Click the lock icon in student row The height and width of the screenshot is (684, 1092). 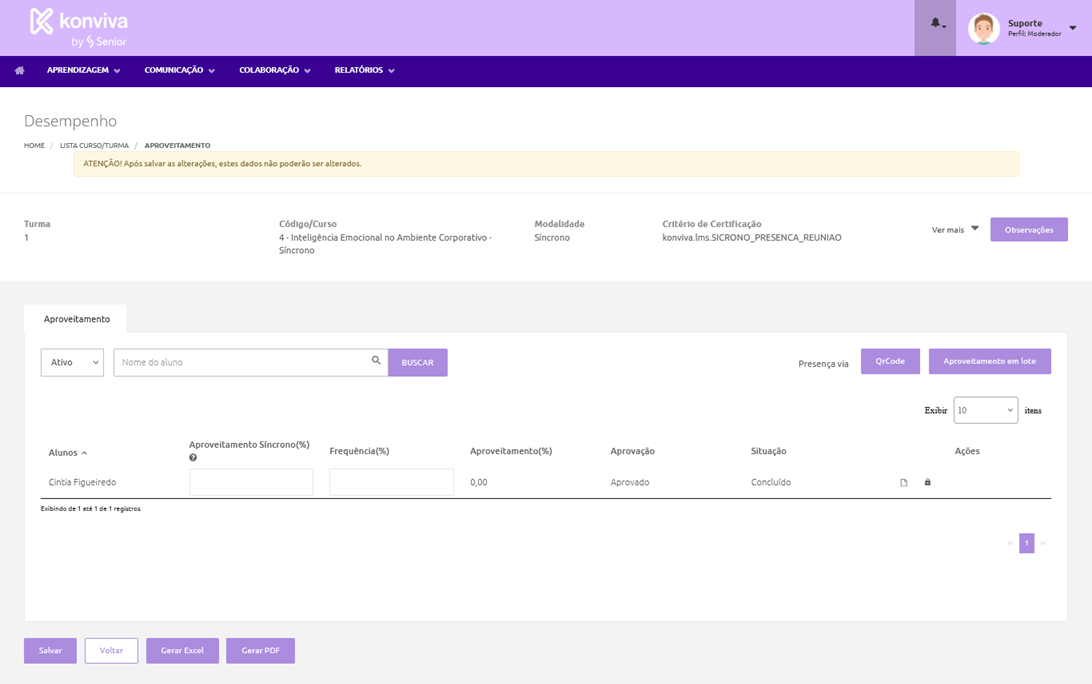coord(928,482)
